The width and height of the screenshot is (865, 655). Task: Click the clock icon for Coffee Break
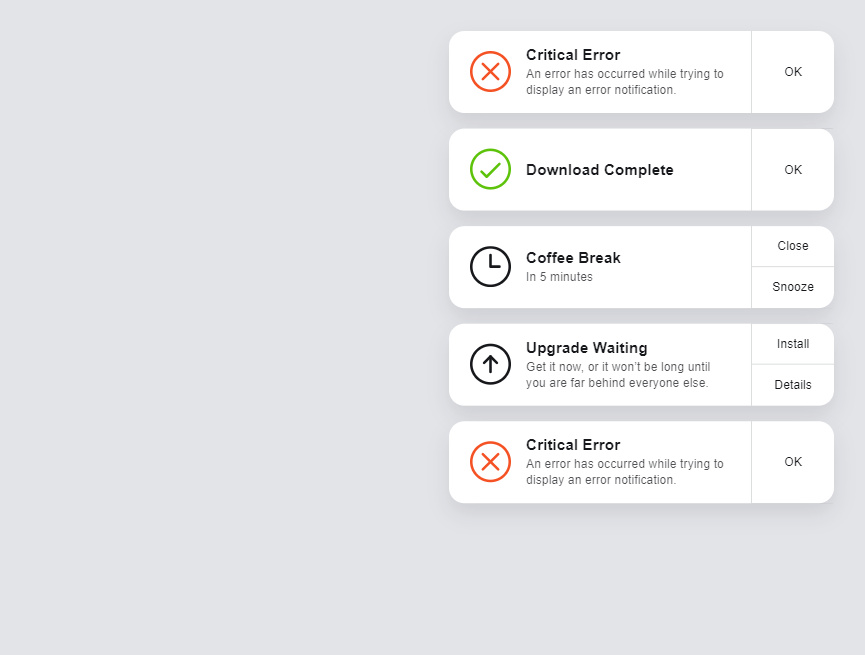(490, 267)
